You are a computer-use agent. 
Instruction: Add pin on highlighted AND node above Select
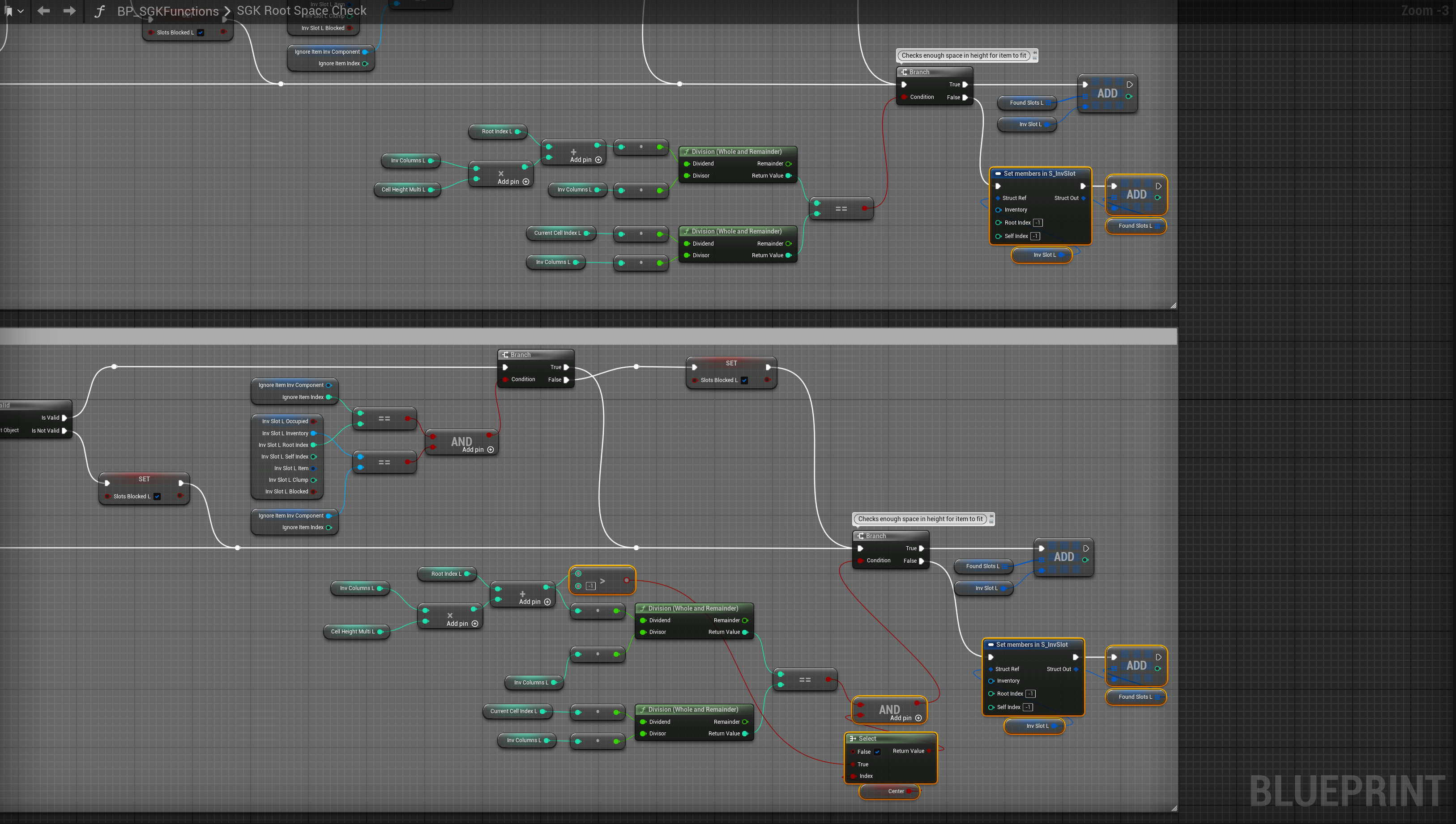pyautogui.click(x=918, y=718)
